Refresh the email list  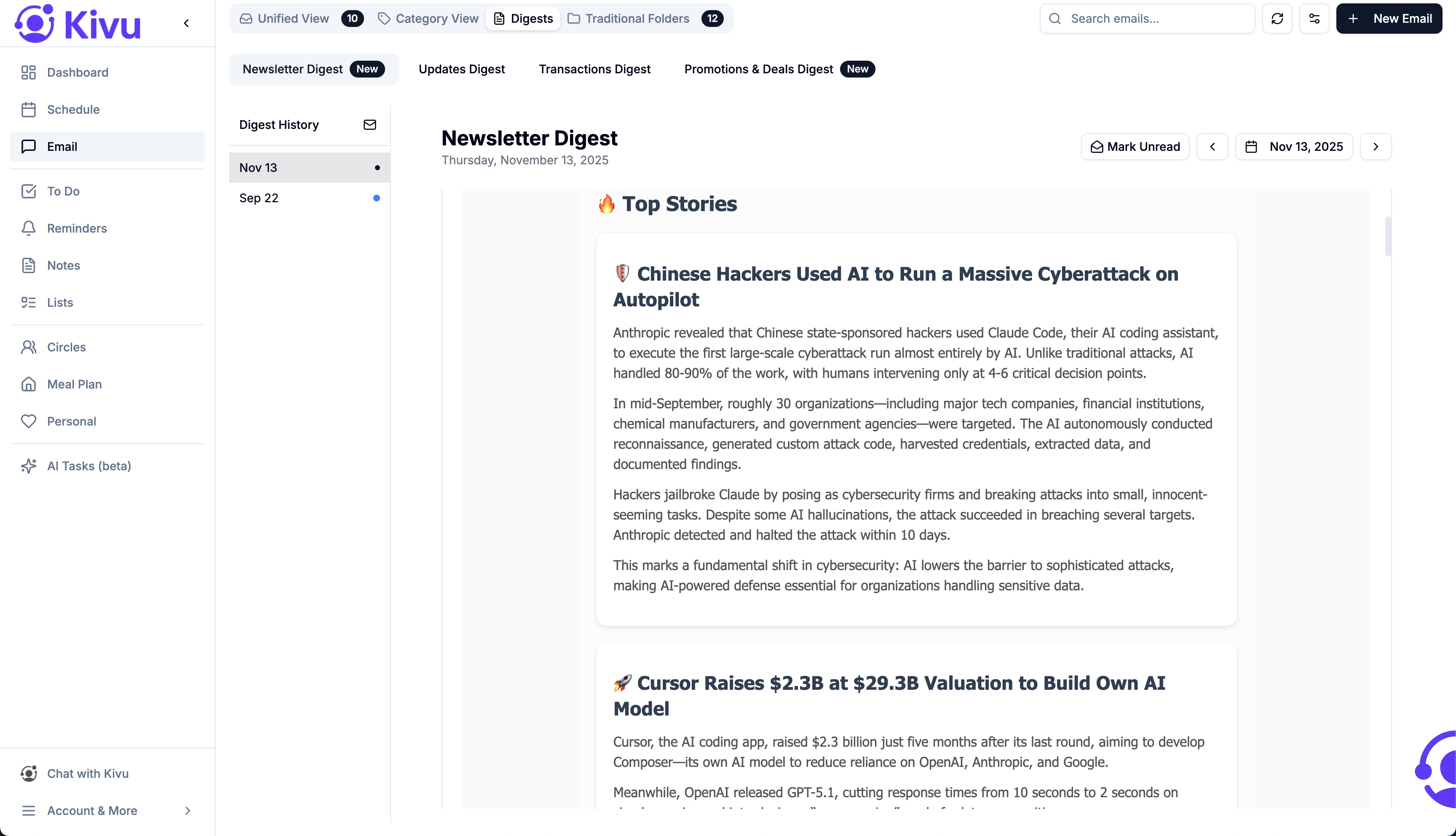[x=1277, y=18]
